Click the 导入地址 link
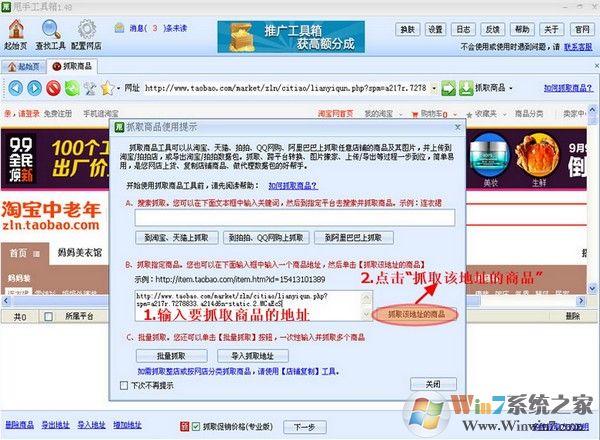The width and height of the screenshot is (600, 440). point(91,425)
